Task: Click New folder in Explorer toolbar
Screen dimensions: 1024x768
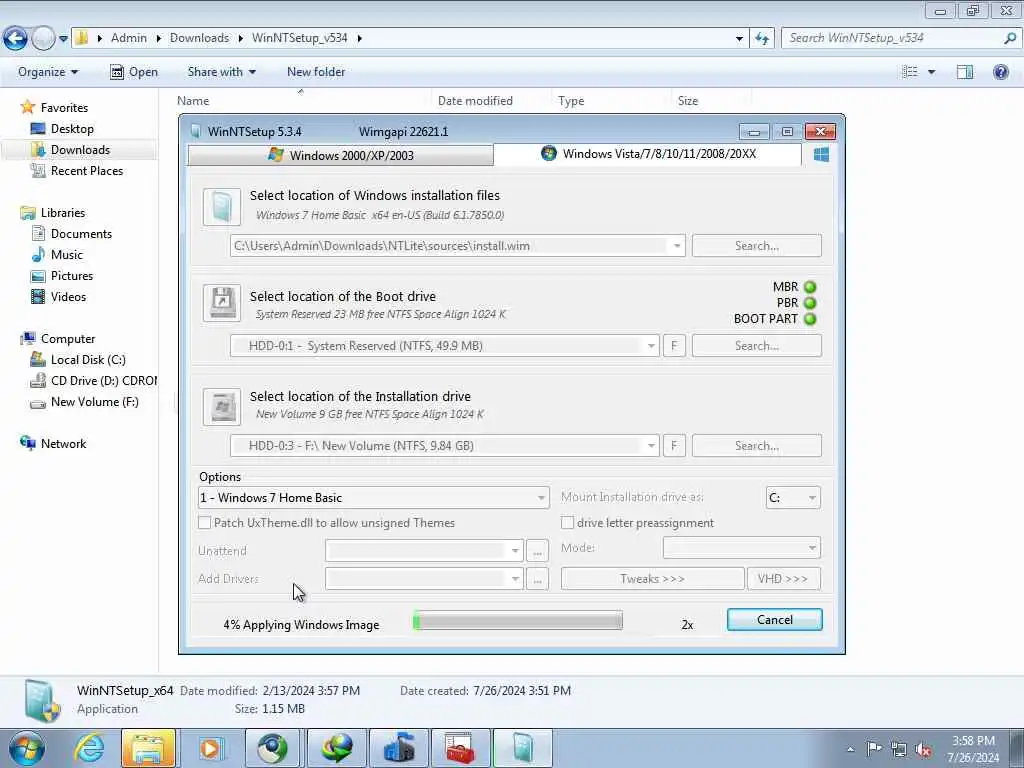Action: coord(316,72)
